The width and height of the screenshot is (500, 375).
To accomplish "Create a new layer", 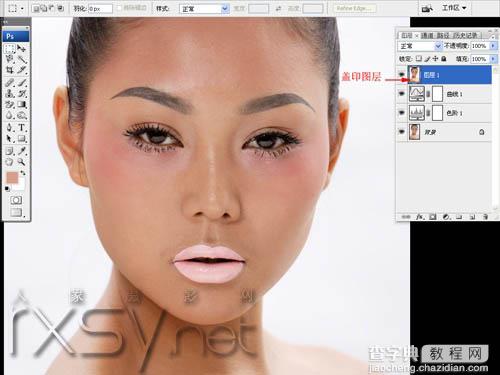I will point(472,217).
